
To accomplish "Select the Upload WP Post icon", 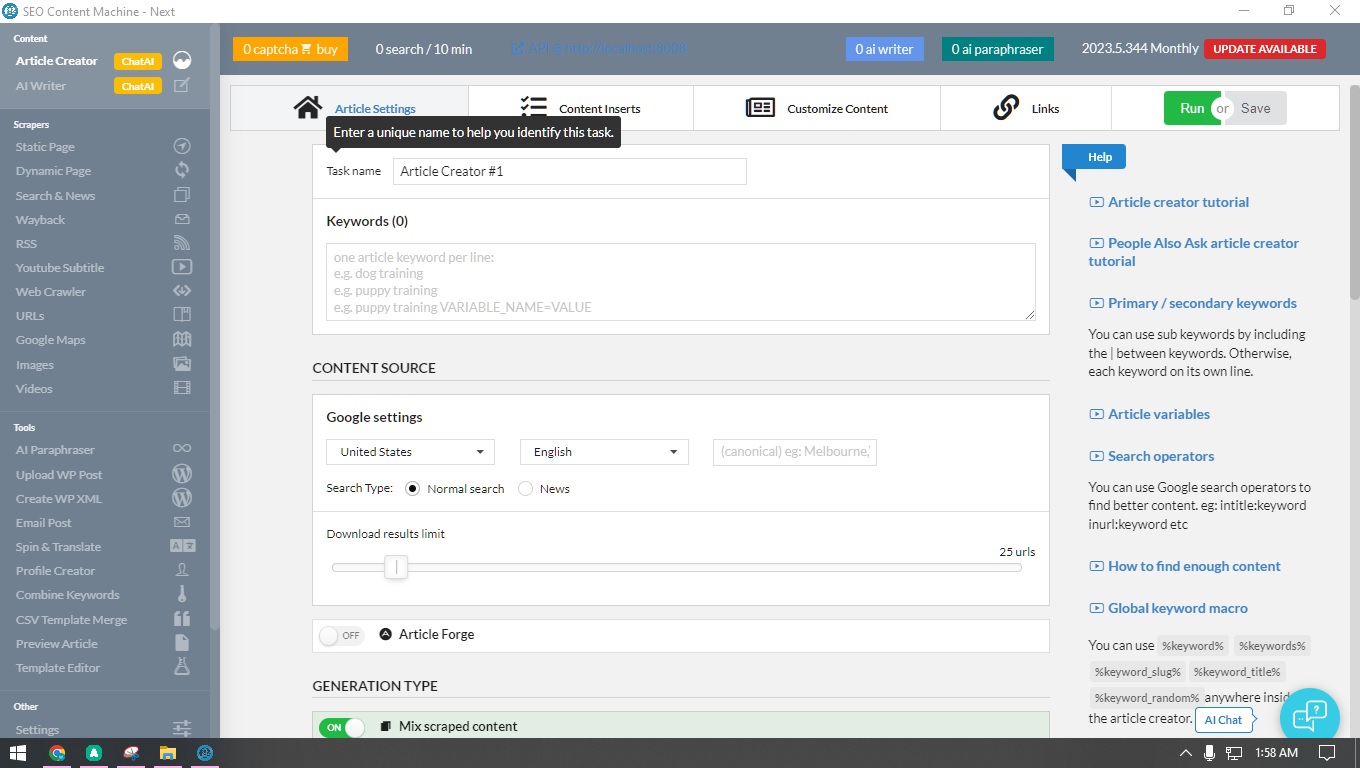I will [182, 474].
